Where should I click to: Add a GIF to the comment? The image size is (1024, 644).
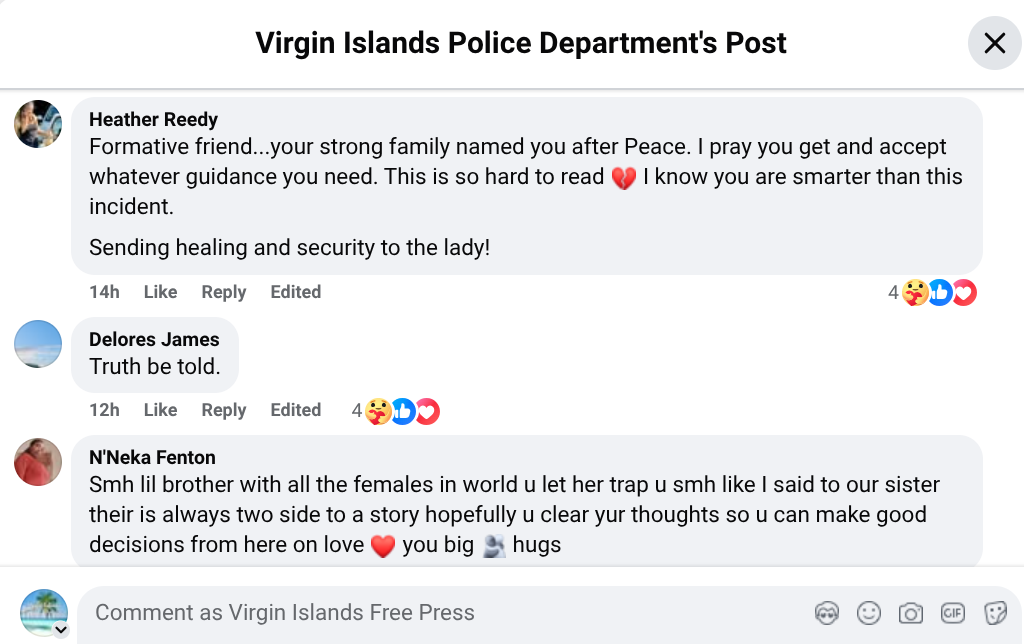pos(952,613)
